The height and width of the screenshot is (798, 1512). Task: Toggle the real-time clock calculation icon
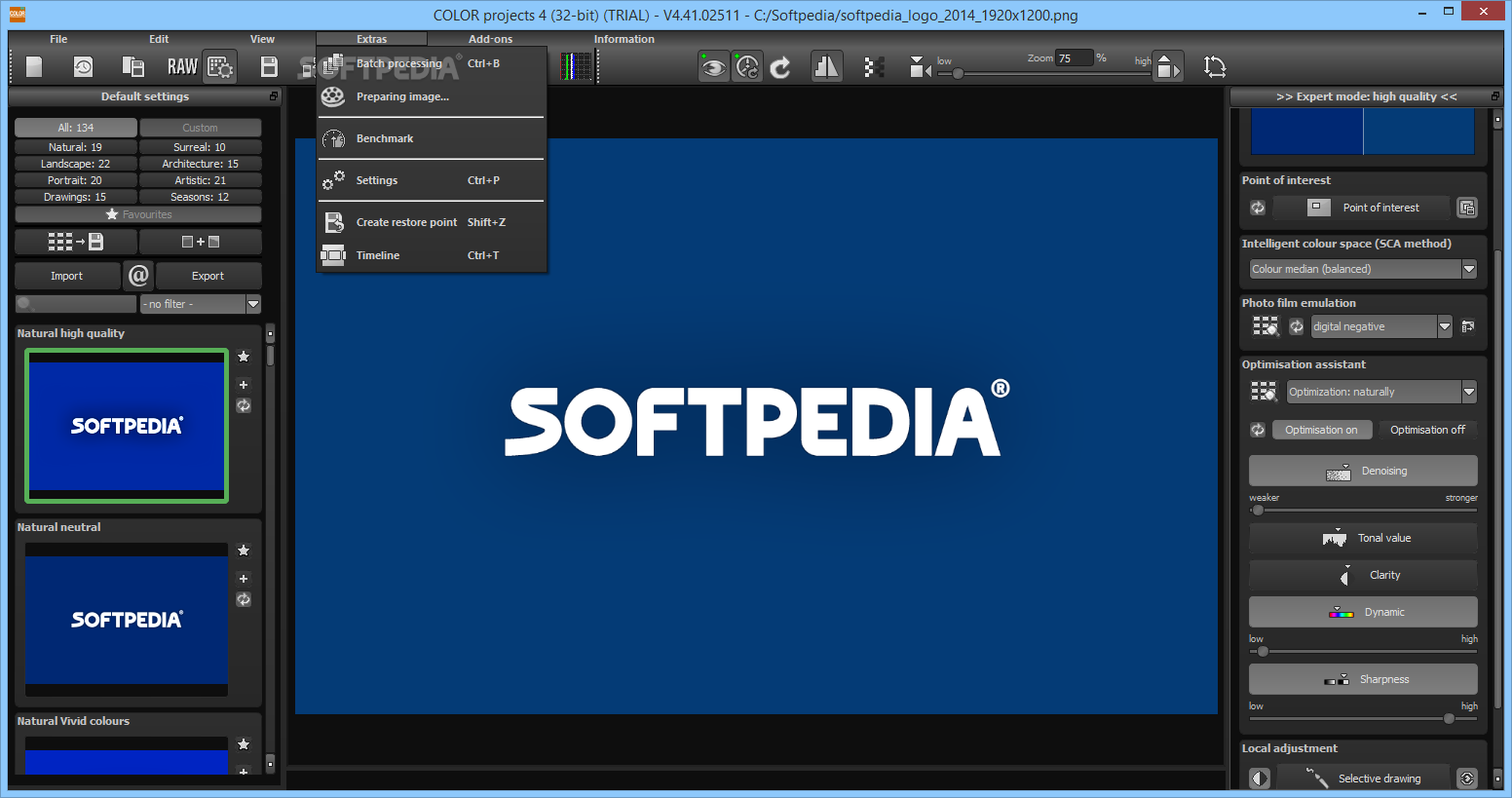point(747,66)
